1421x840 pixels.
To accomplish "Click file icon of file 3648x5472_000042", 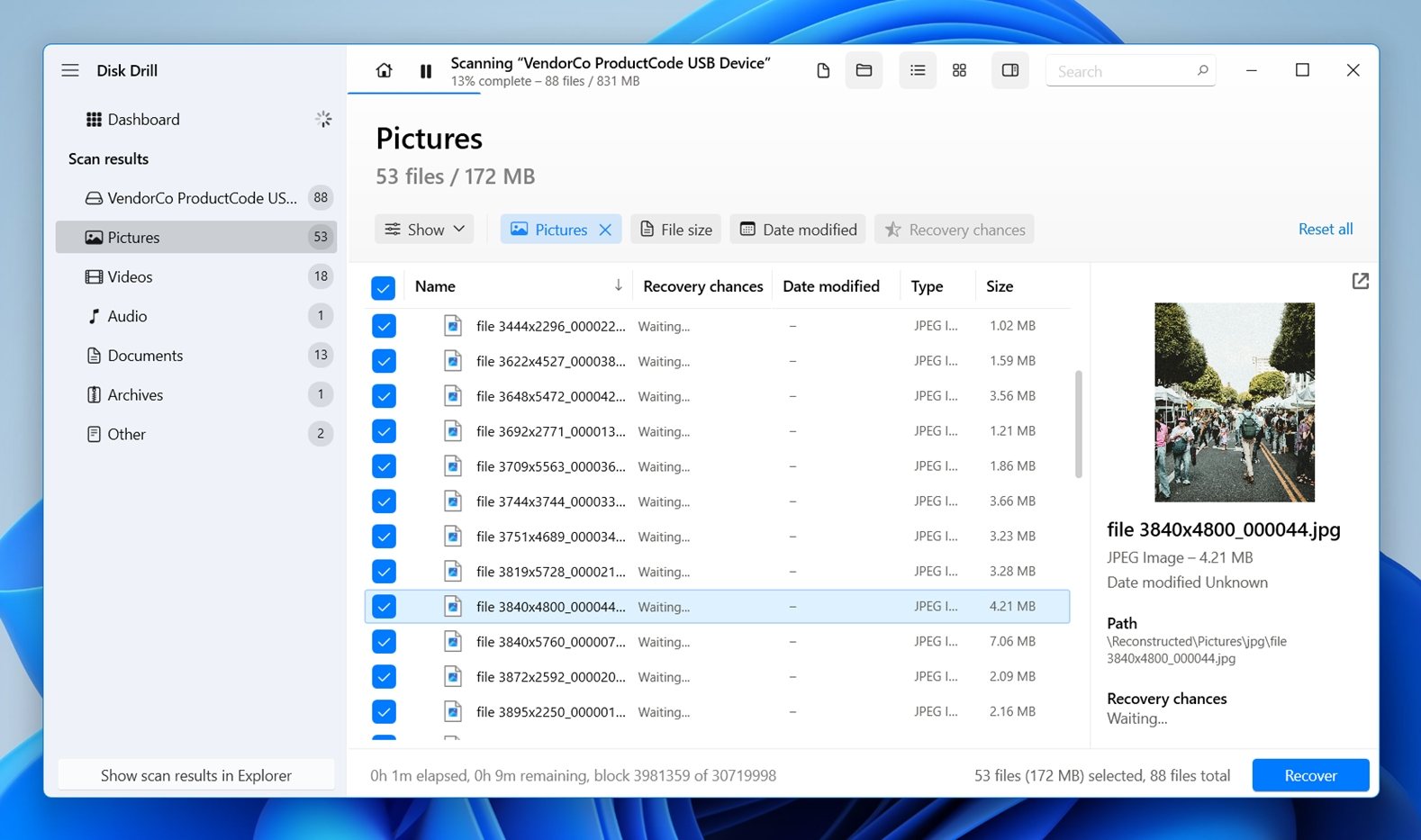I will tap(453, 396).
